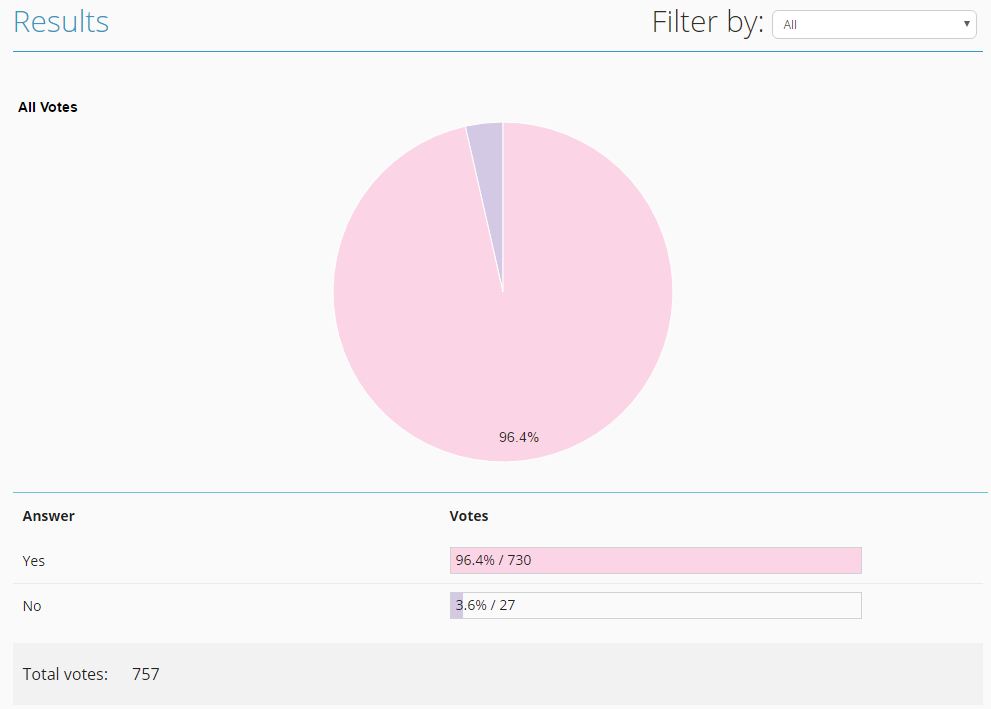The height and width of the screenshot is (709, 991).
Task: Select the small purple pie slice
Action: [488, 150]
